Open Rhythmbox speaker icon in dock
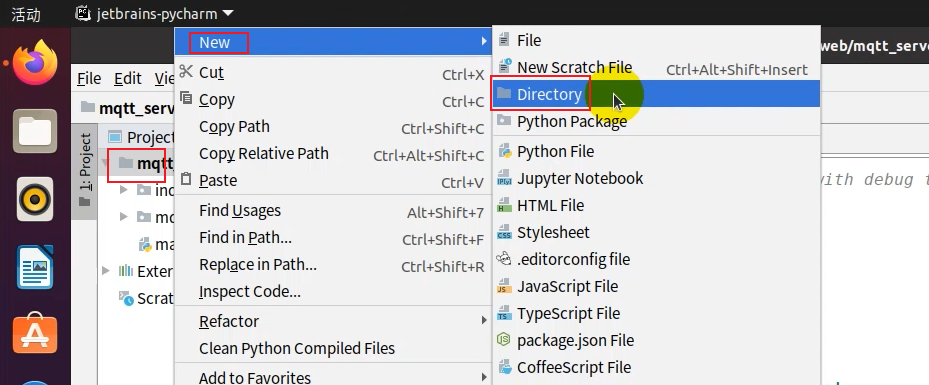This screenshot has width=929, height=385. [35, 200]
